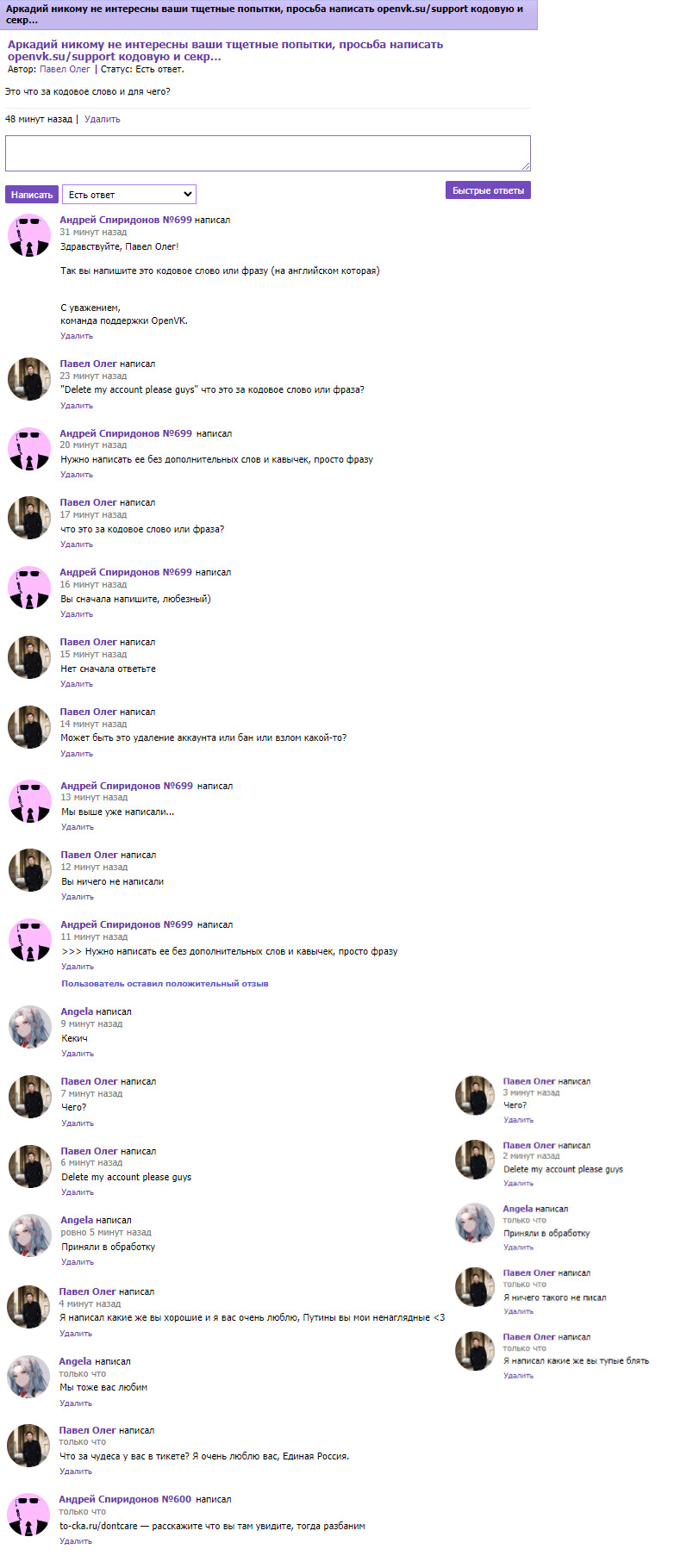This screenshot has width=699, height=1568.
Task: Click Павел Олег avatar beside 23 минут назад message
Action: click(x=29, y=379)
